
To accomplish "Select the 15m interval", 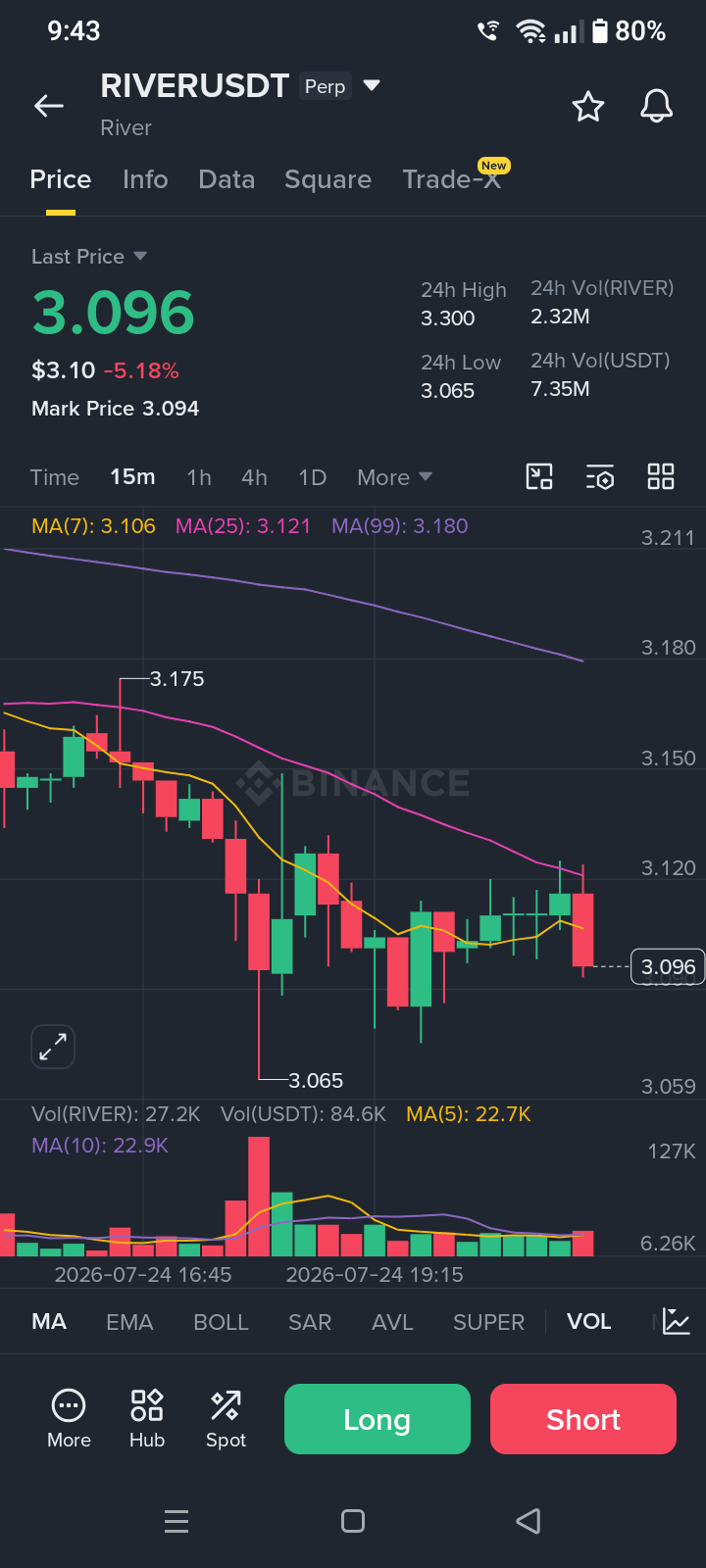I will pos(132,477).
